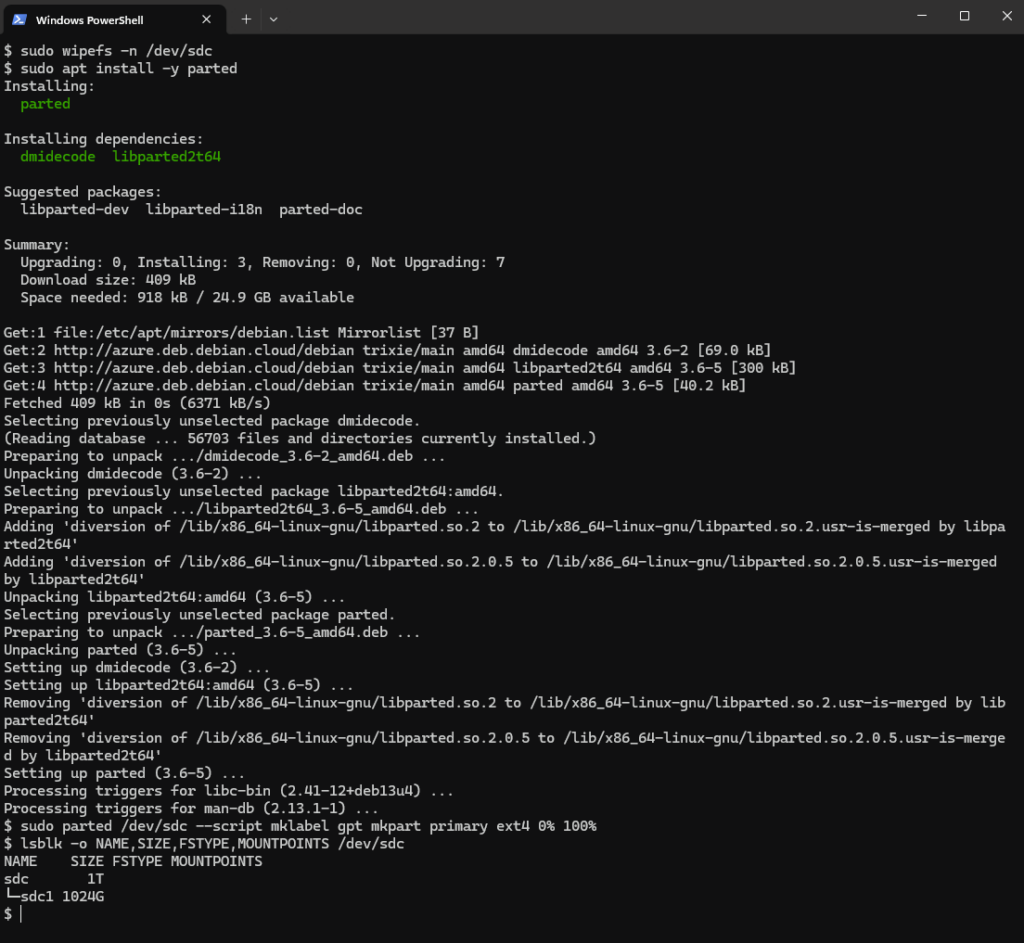Click the 'Get:1 file:/etc/apt/mirrors' line
The height and width of the screenshot is (943, 1024).
tap(241, 333)
